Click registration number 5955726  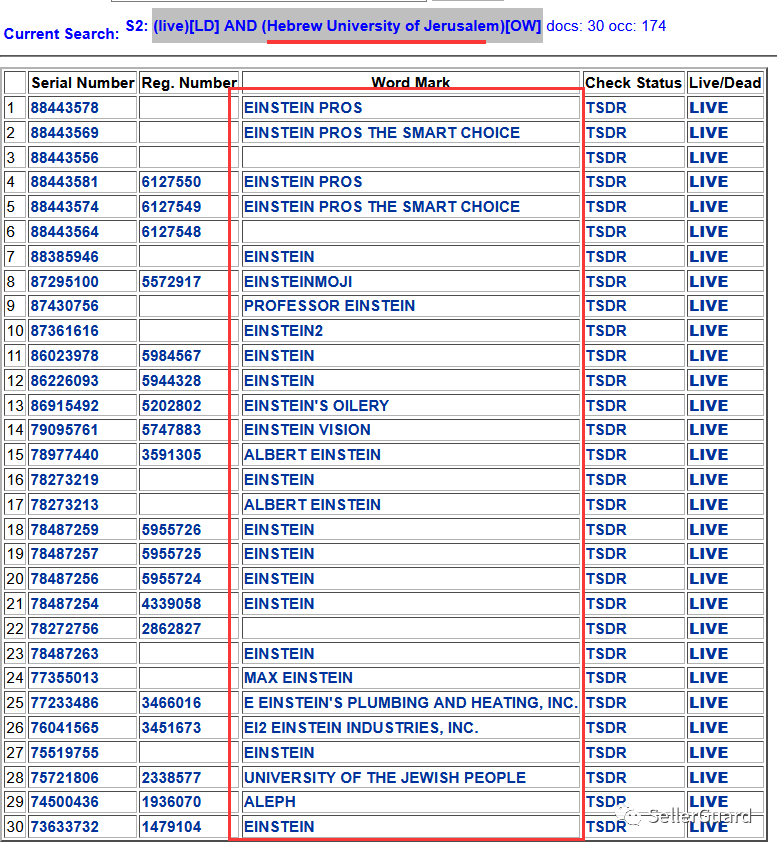[x=171, y=529]
